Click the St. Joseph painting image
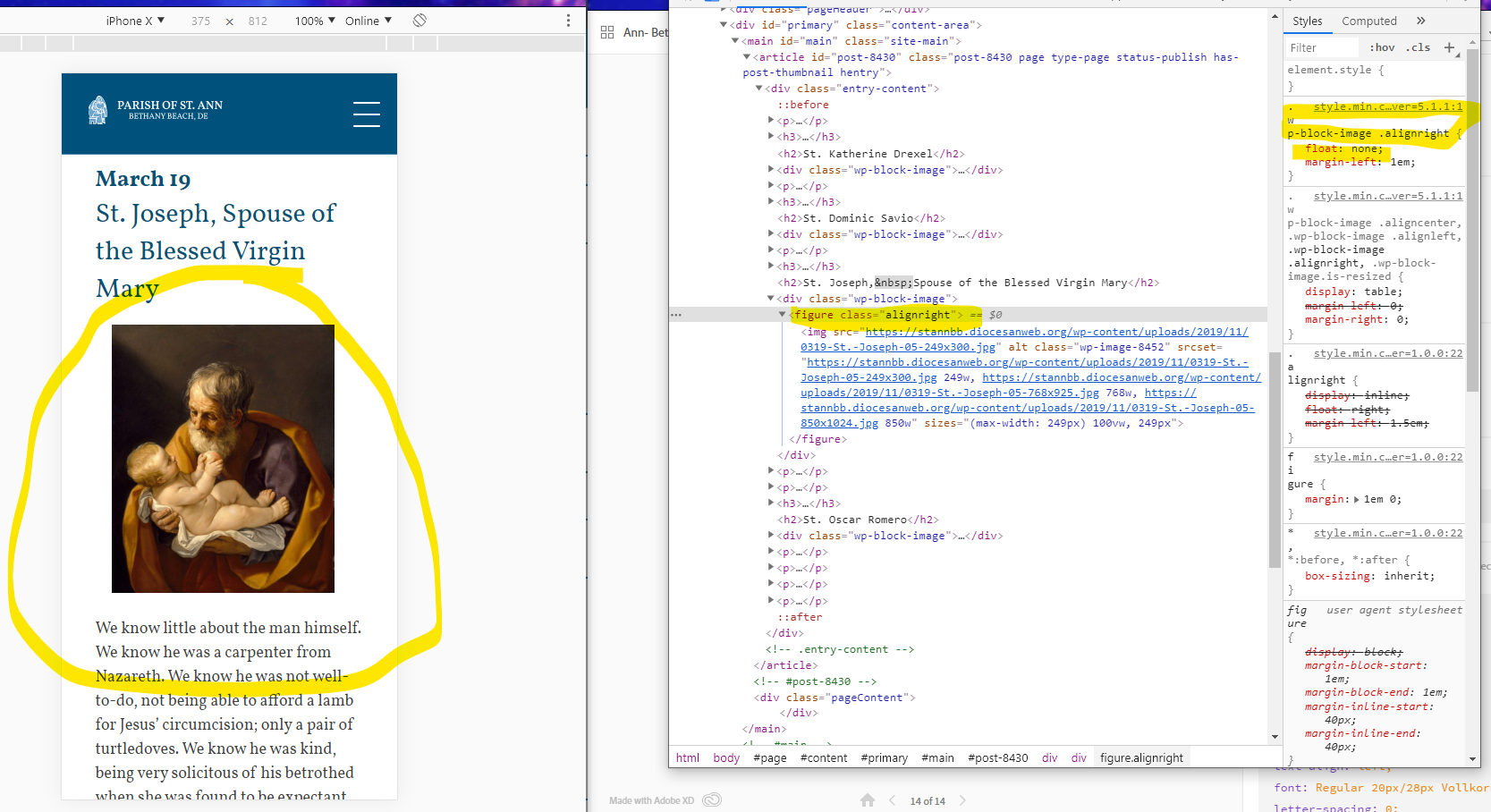The height and width of the screenshot is (812, 1491). [223, 458]
